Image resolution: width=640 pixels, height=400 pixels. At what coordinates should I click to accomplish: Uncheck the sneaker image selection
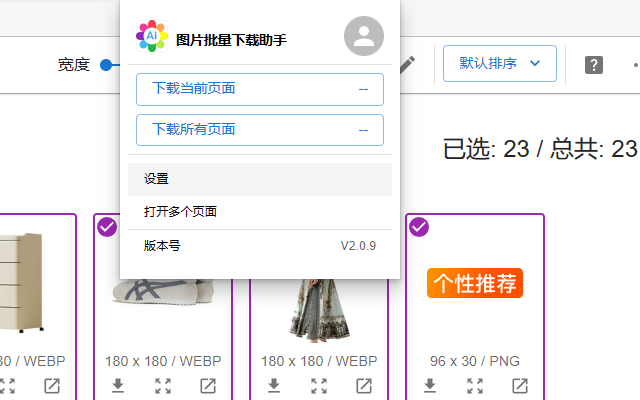tap(107, 227)
